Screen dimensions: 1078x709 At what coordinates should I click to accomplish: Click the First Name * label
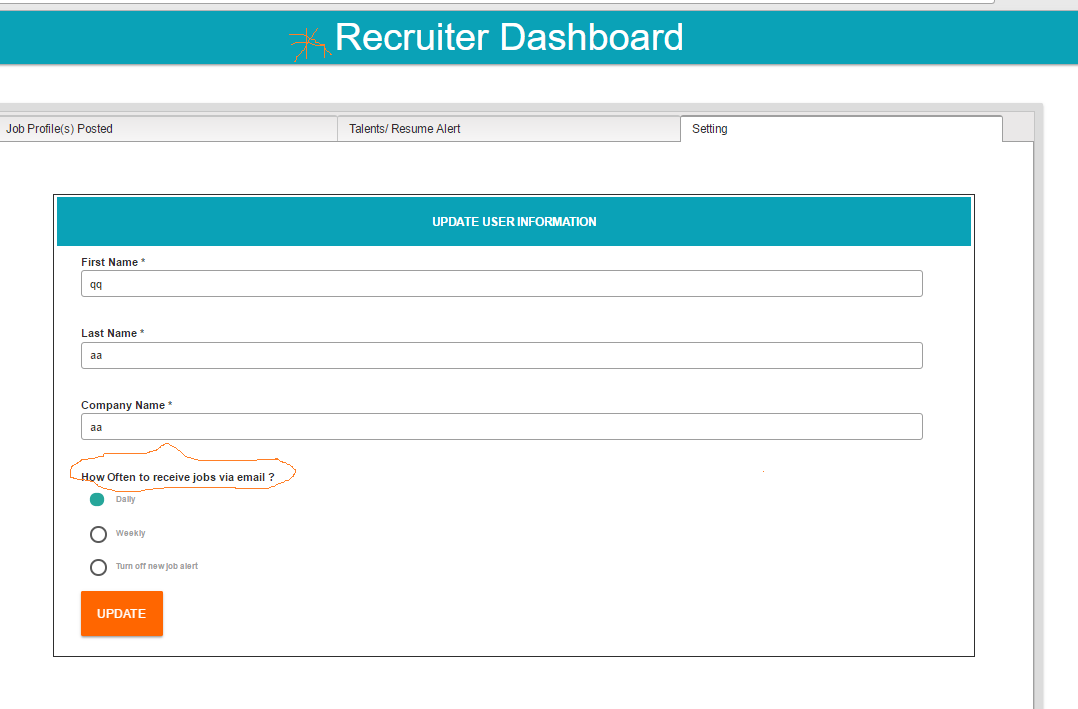tap(113, 262)
